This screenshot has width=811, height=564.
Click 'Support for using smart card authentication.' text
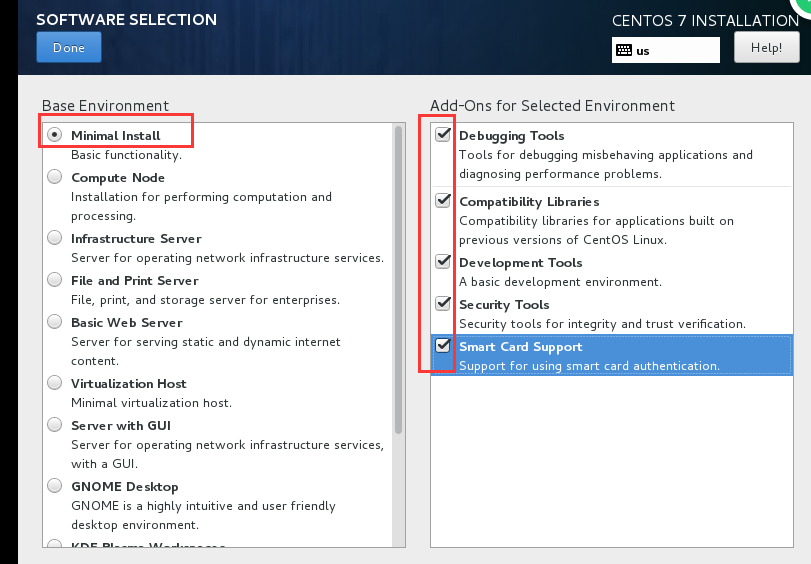(590, 366)
